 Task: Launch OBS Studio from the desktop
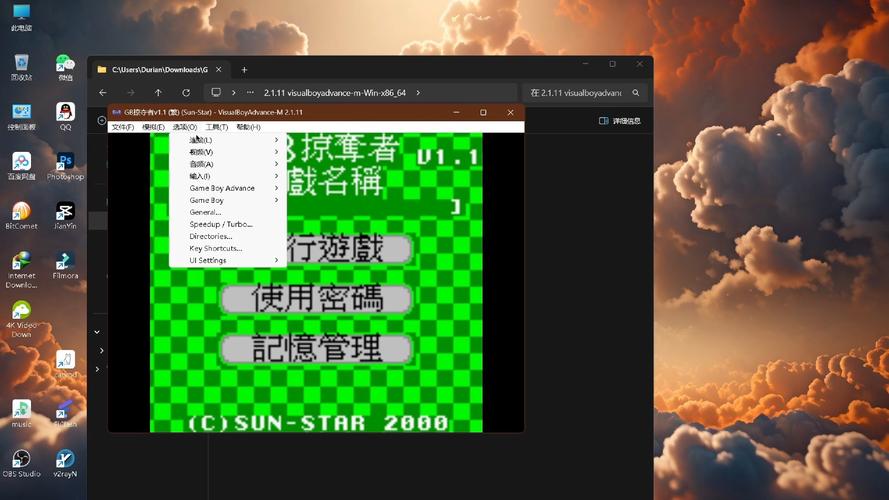click(21, 463)
